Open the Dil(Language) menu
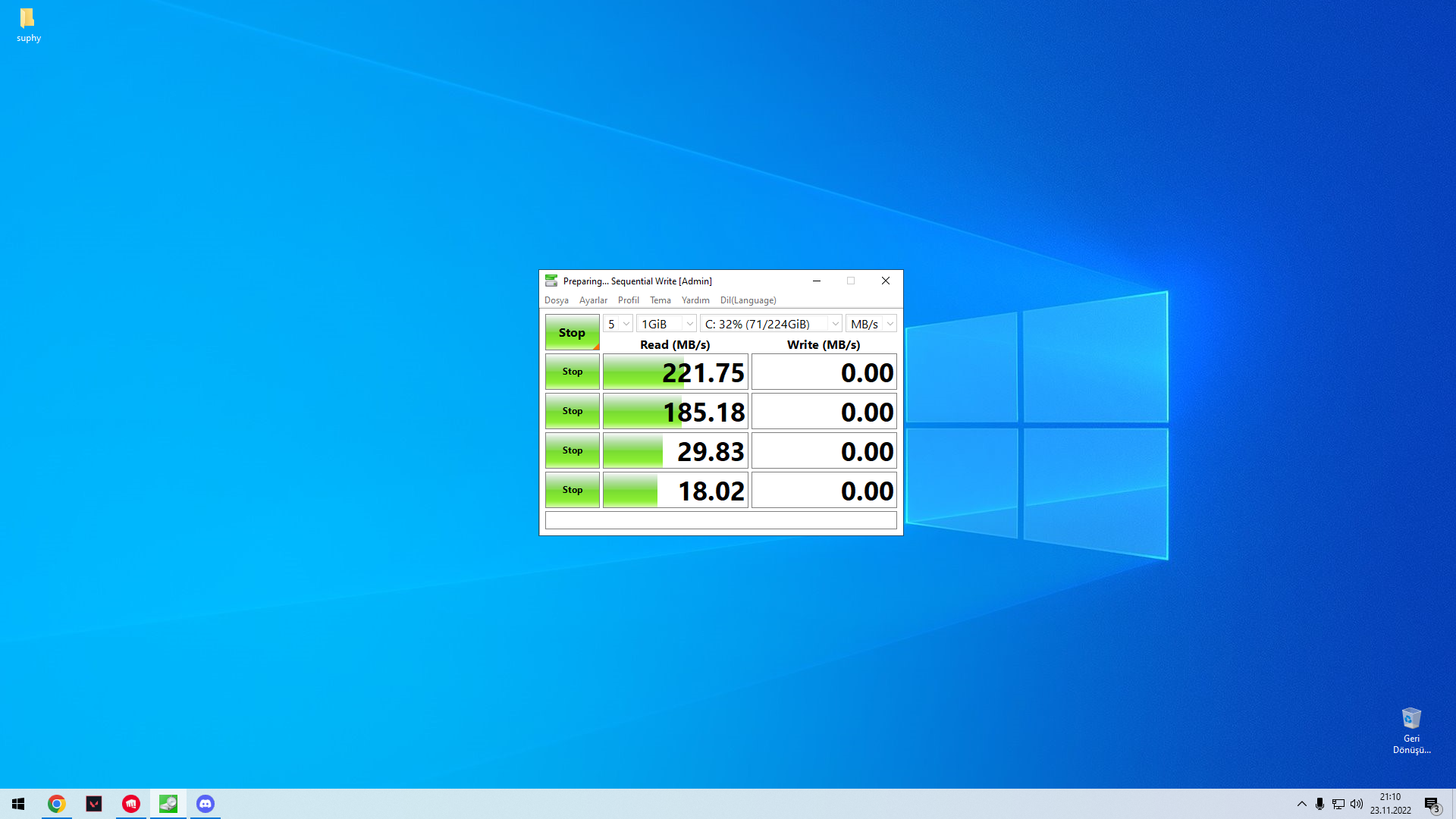Screen dimensions: 1456x819 (x=748, y=300)
